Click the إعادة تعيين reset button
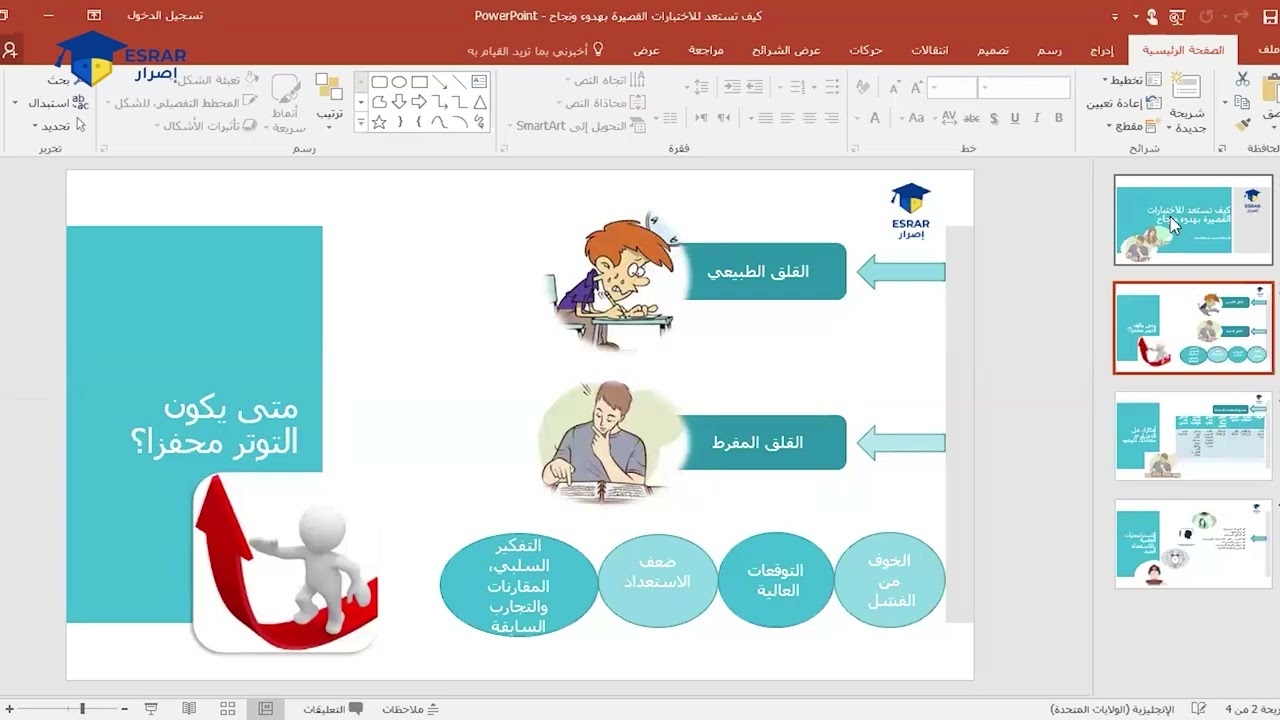 [x=1123, y=103]
